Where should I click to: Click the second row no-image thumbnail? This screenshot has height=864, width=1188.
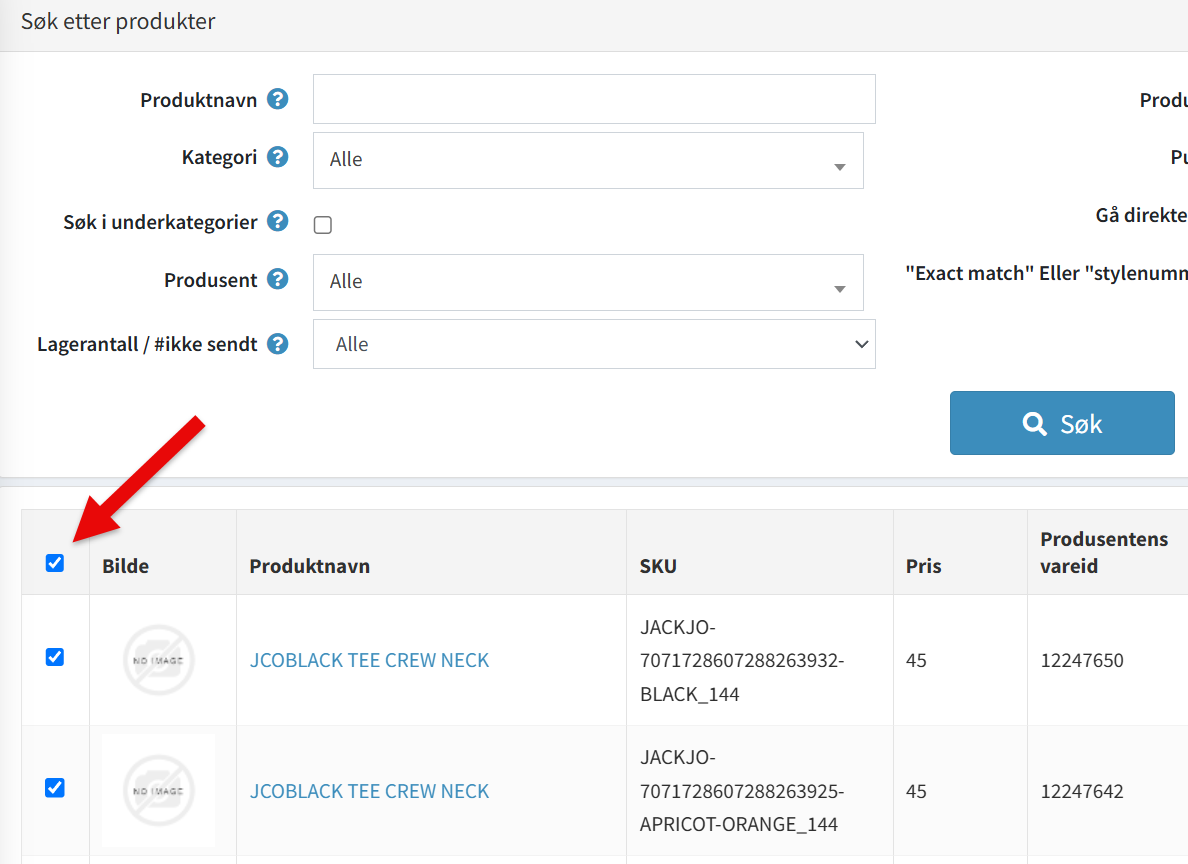coord(158,791)
